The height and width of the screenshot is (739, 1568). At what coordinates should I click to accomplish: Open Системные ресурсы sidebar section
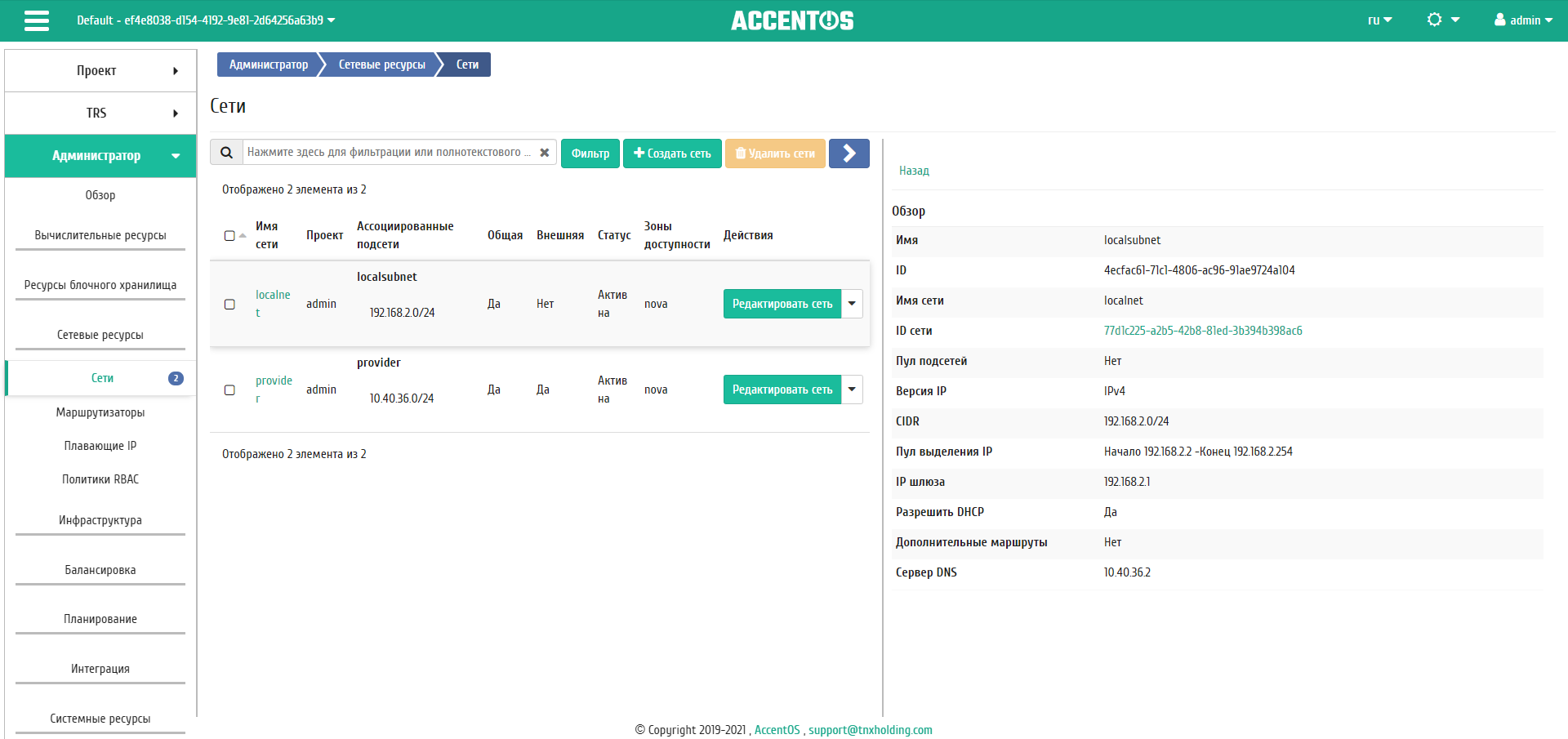(100, 719)
